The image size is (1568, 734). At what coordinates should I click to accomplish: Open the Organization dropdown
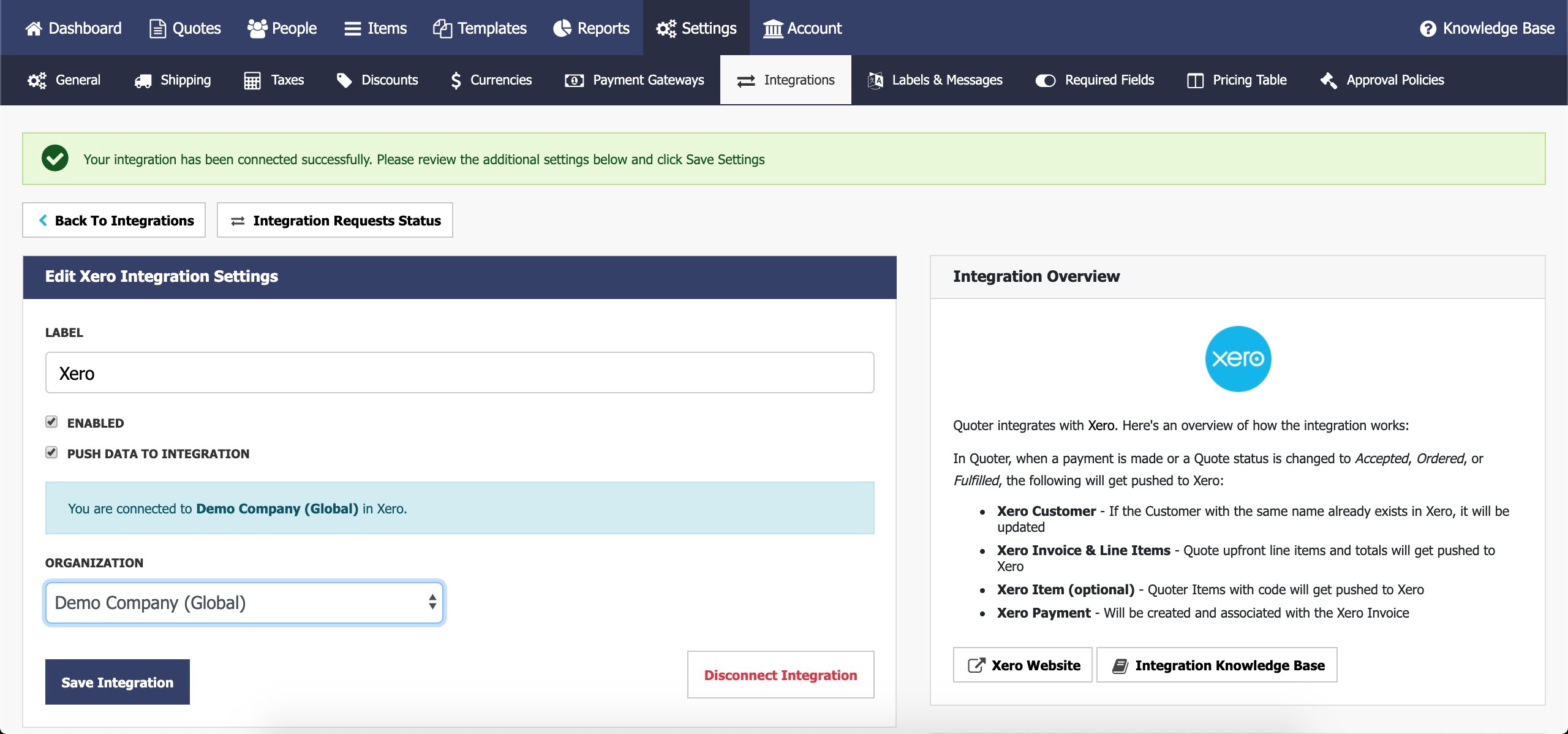point(244,603)
